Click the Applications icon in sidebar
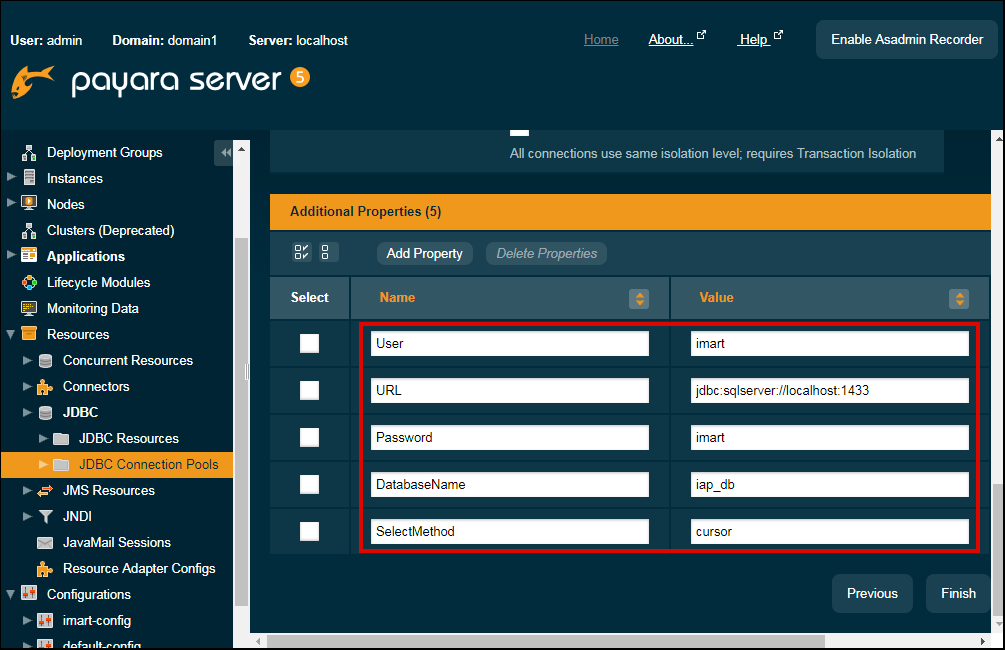This screenshot has width=1005, height=650. [x=29, y=255]
